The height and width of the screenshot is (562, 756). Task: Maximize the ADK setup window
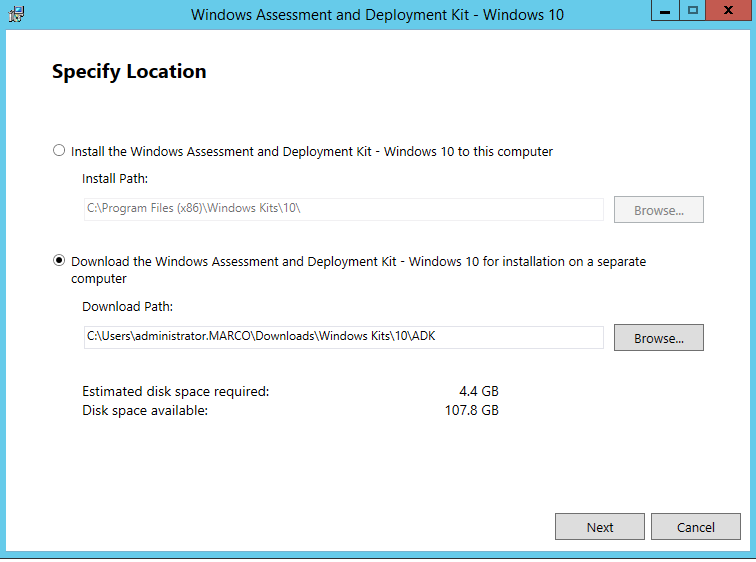pos(692,11)
